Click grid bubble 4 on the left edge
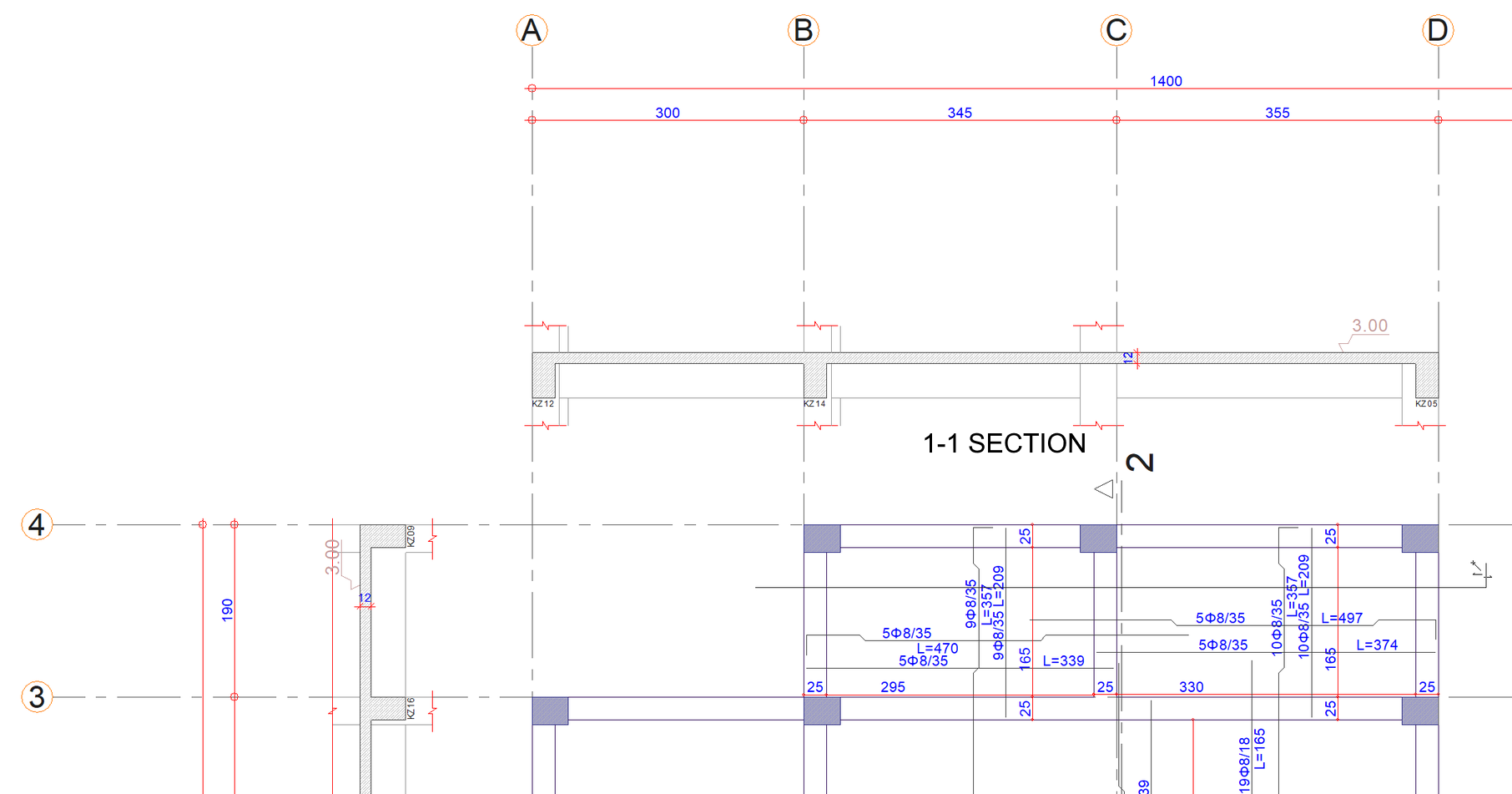1512x794 pixels. (35, 525)
